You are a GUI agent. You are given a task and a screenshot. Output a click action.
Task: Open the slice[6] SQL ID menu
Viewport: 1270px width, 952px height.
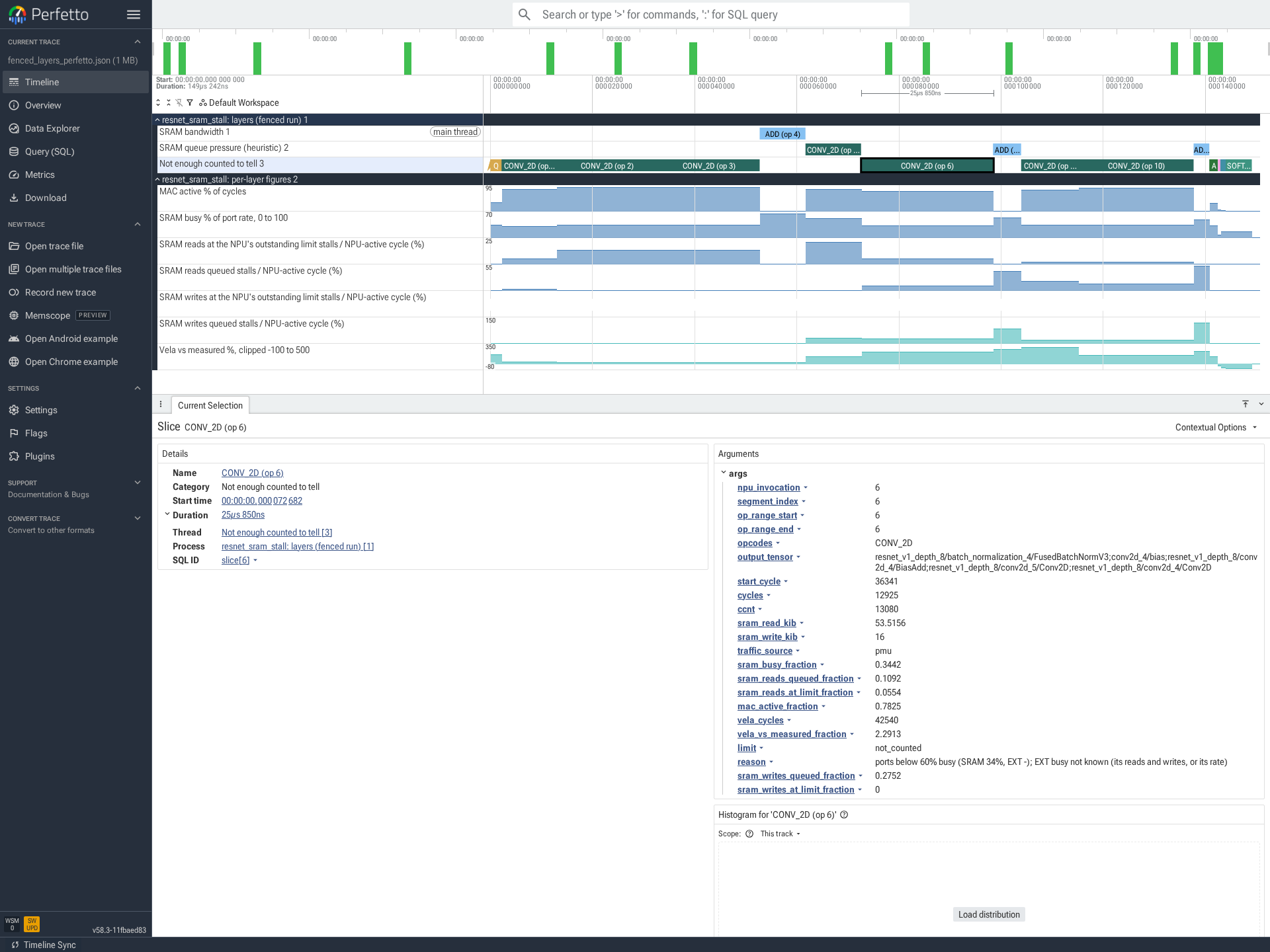coord(239,560)
